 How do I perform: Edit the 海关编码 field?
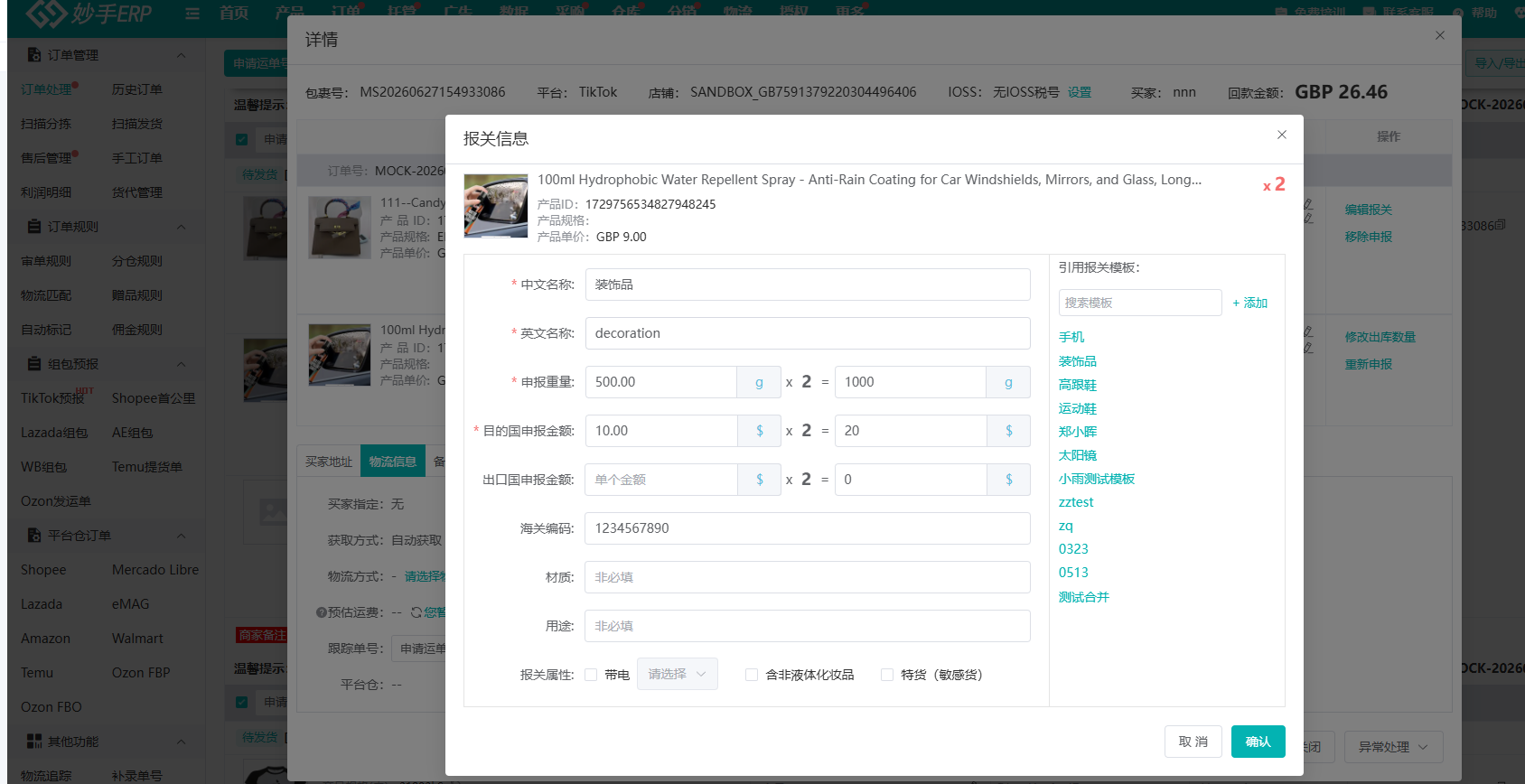pyautogui.click(x=808, y=528)
